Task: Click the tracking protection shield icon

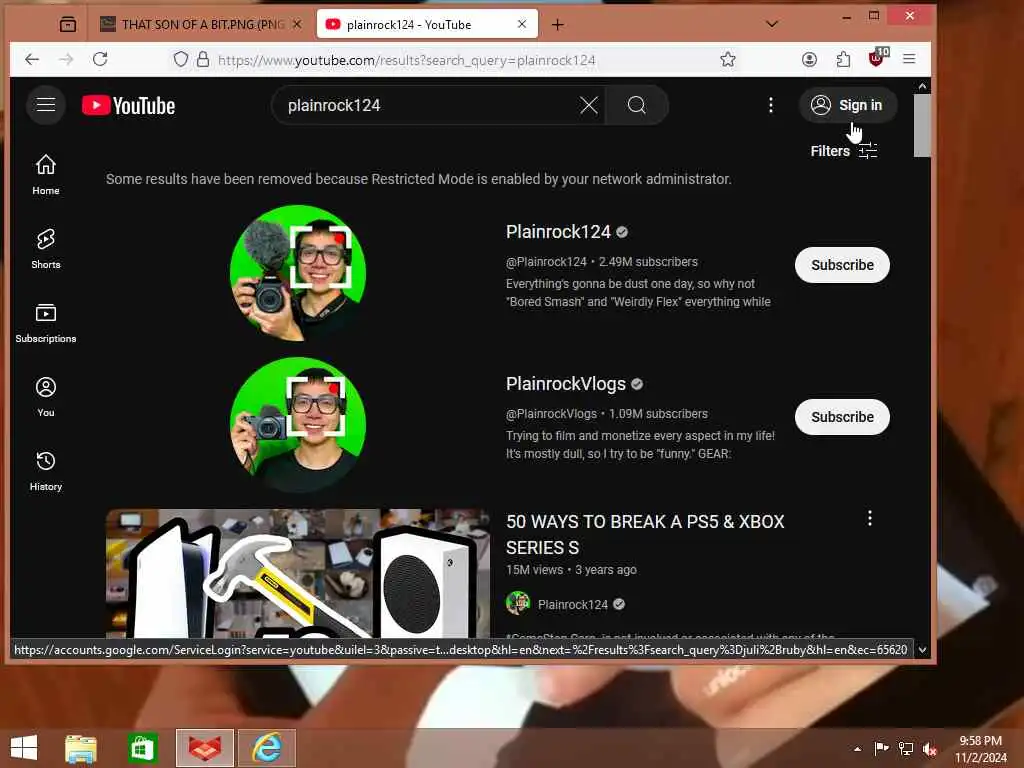Action: tap(181, 59)
